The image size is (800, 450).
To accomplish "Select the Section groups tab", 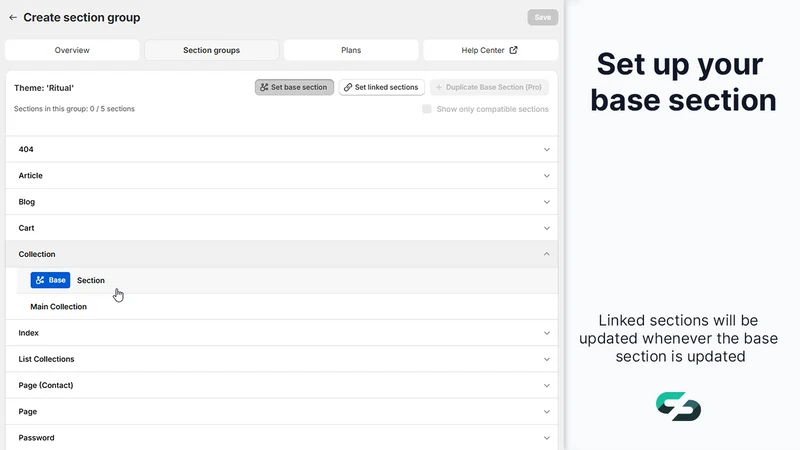I will (x=211, y=50).
